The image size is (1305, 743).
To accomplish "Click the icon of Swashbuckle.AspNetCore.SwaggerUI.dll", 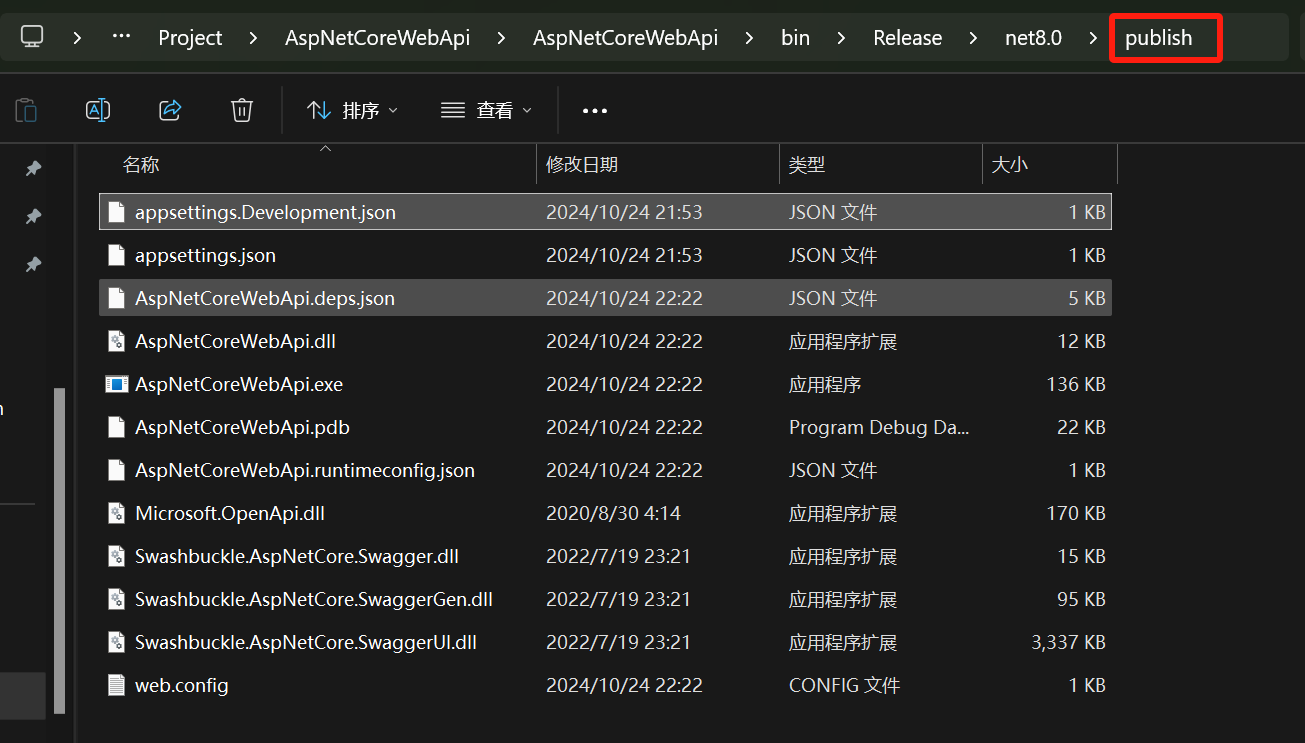I will (117, 642).
